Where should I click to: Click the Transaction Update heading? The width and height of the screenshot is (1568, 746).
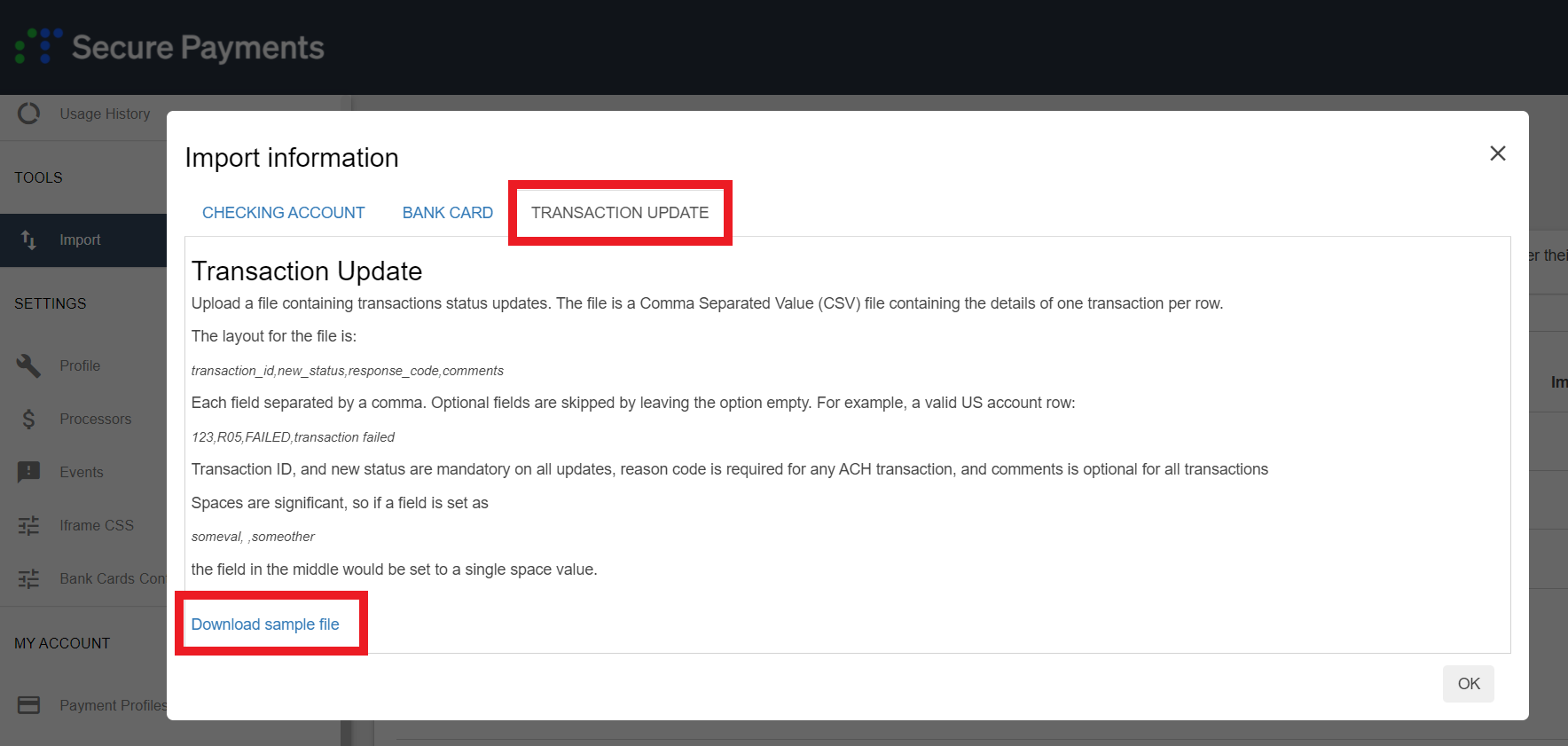(307, 271)
